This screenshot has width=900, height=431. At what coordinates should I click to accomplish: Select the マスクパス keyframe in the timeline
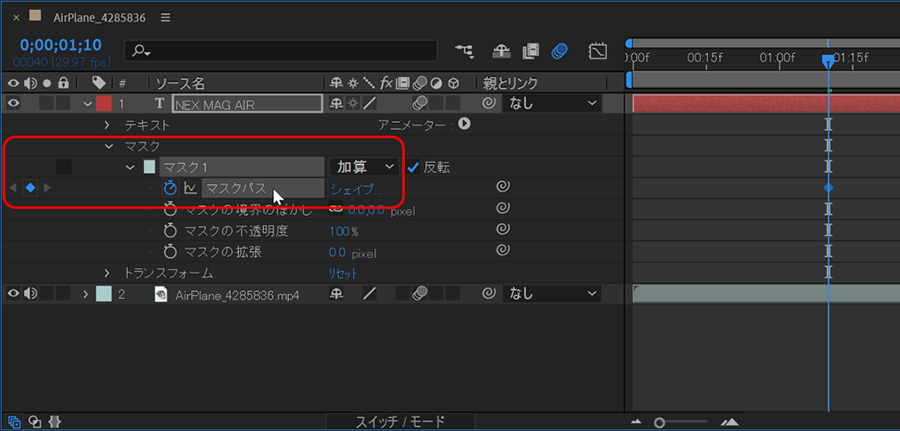[x=828, y=188]
